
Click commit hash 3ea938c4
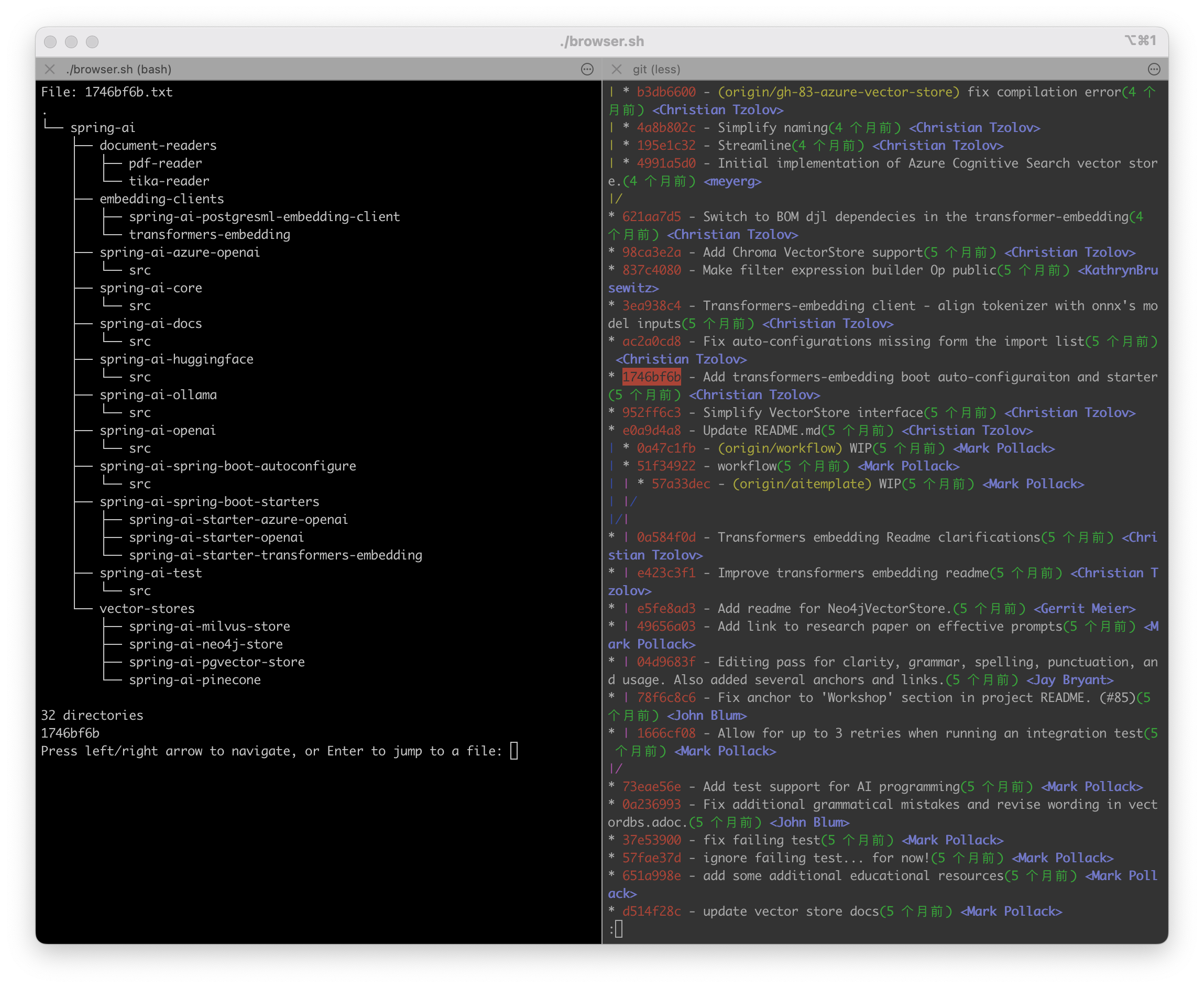pos(651,305)
